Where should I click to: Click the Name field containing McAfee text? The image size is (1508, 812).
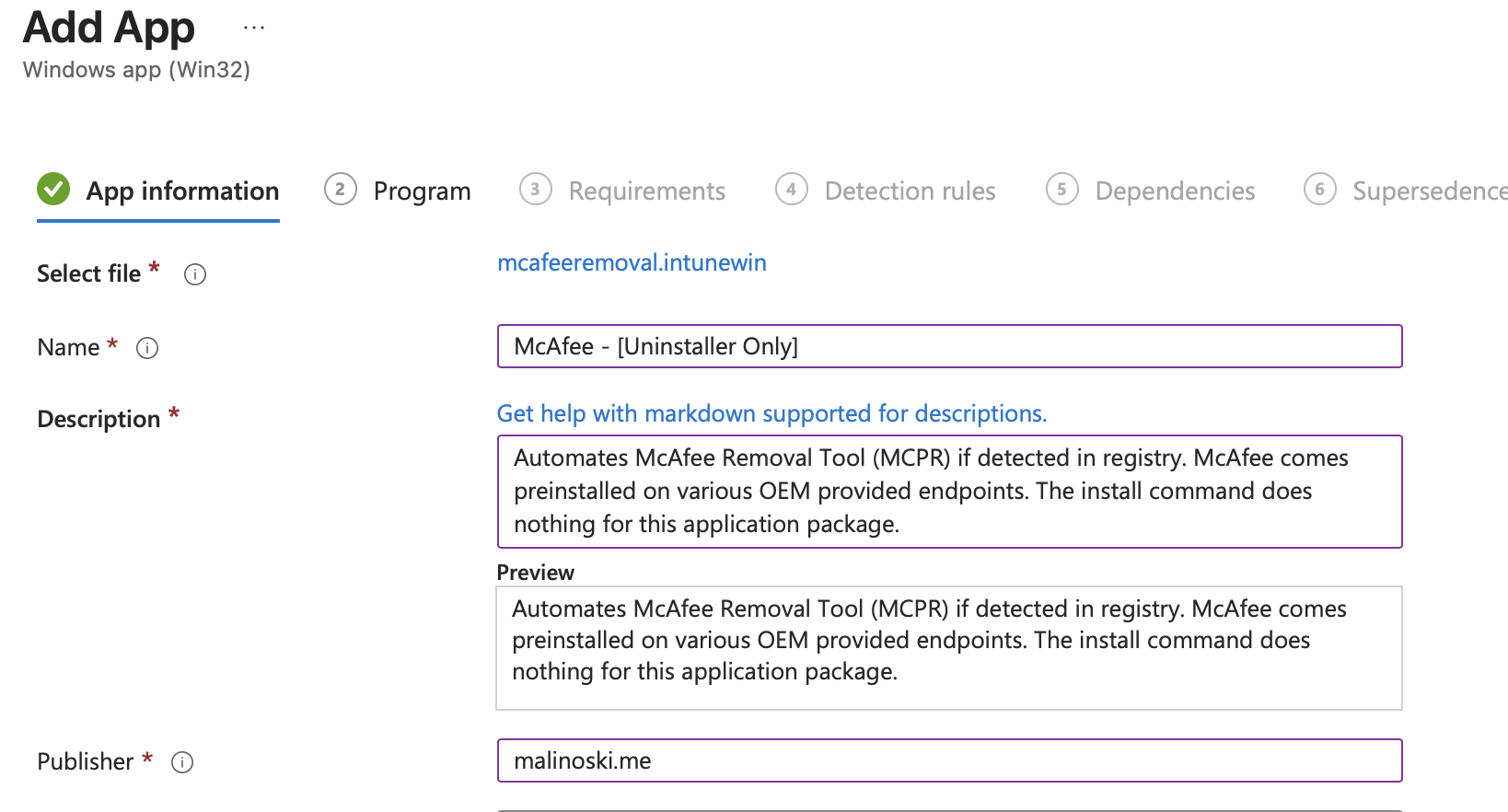pos(949,346)
